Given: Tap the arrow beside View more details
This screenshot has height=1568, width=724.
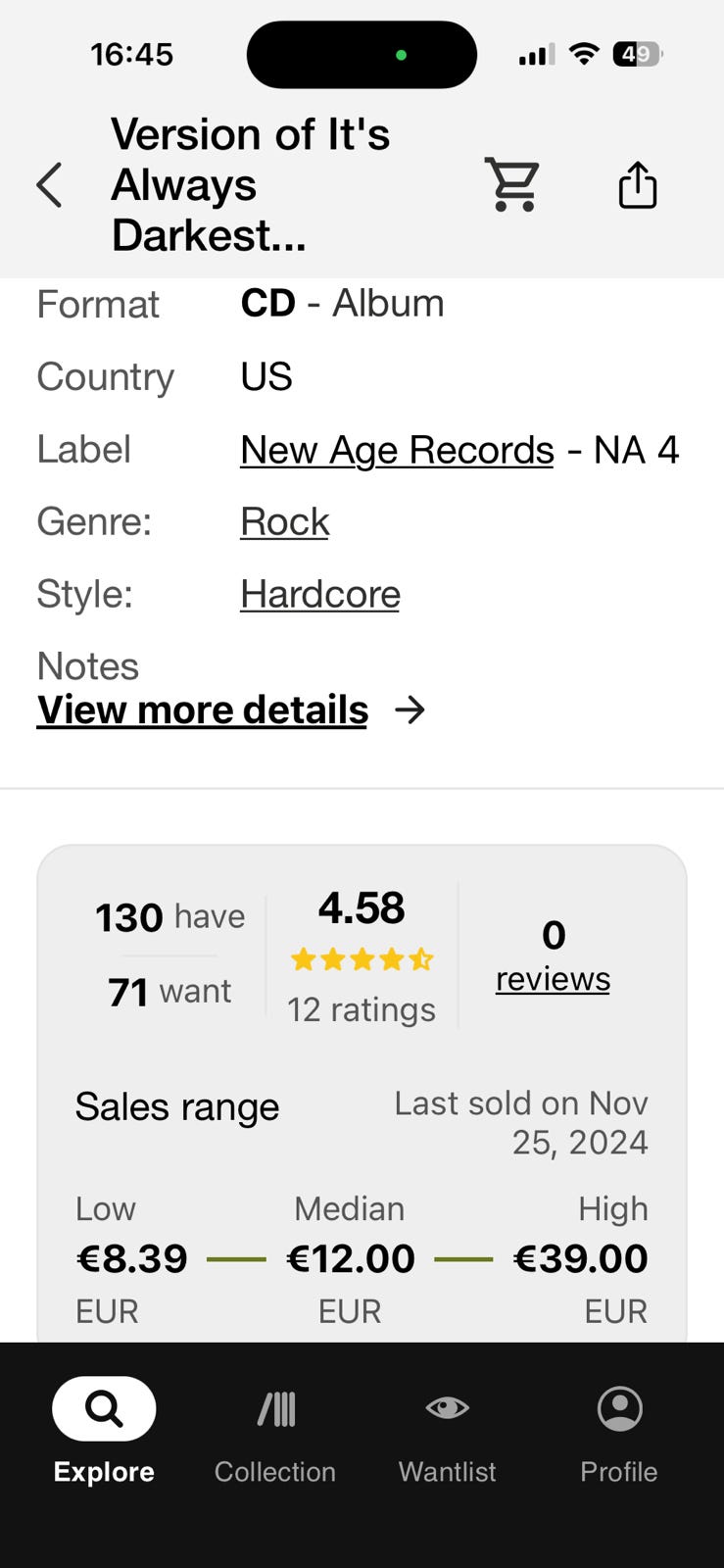Looking at the screenshot, I should pos(410,710).
